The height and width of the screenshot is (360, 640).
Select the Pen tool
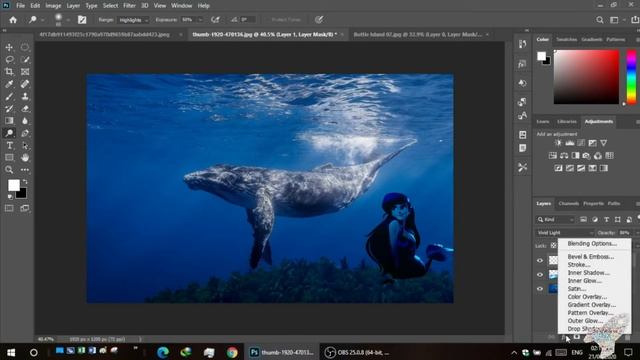25,133
